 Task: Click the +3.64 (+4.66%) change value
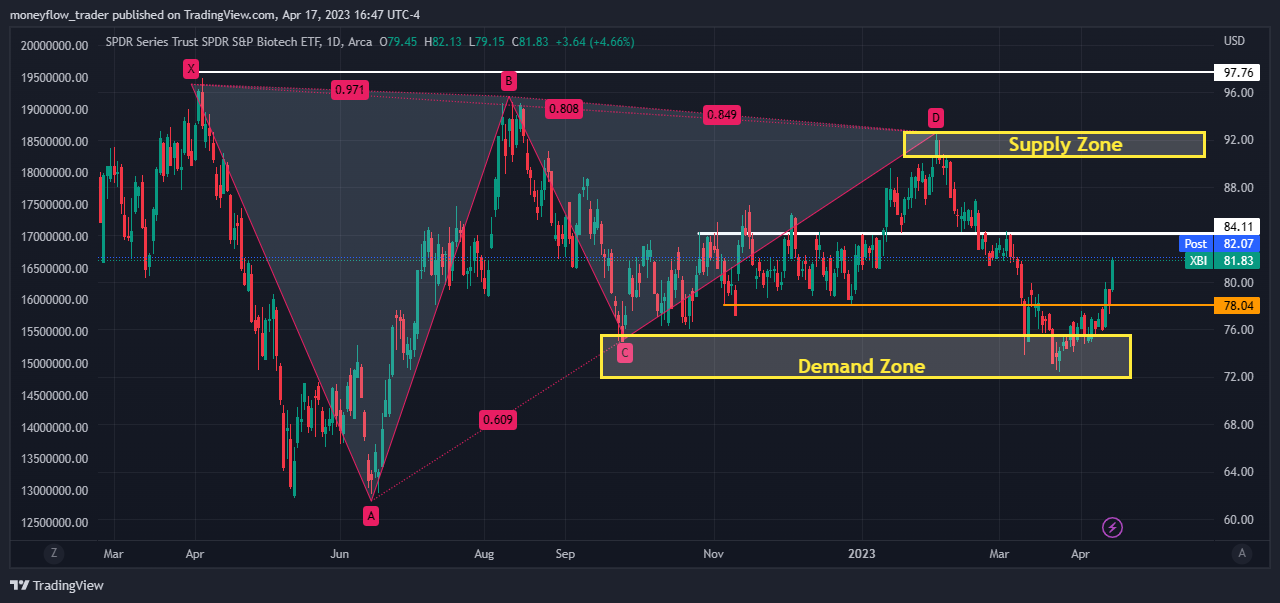click(x=595, y=42)
